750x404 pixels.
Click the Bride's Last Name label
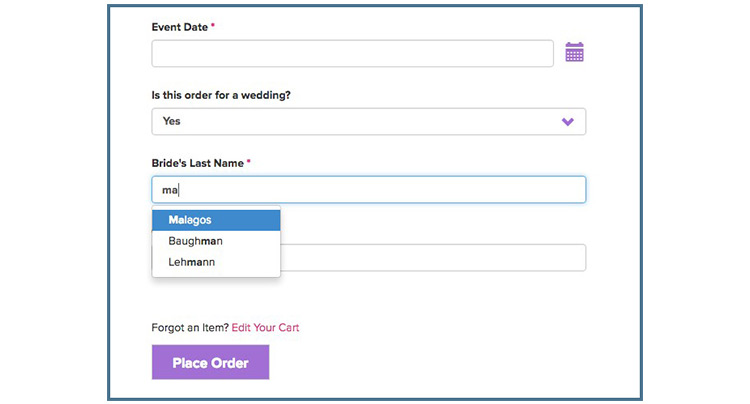pyautogui.click(x=198, y=163)
